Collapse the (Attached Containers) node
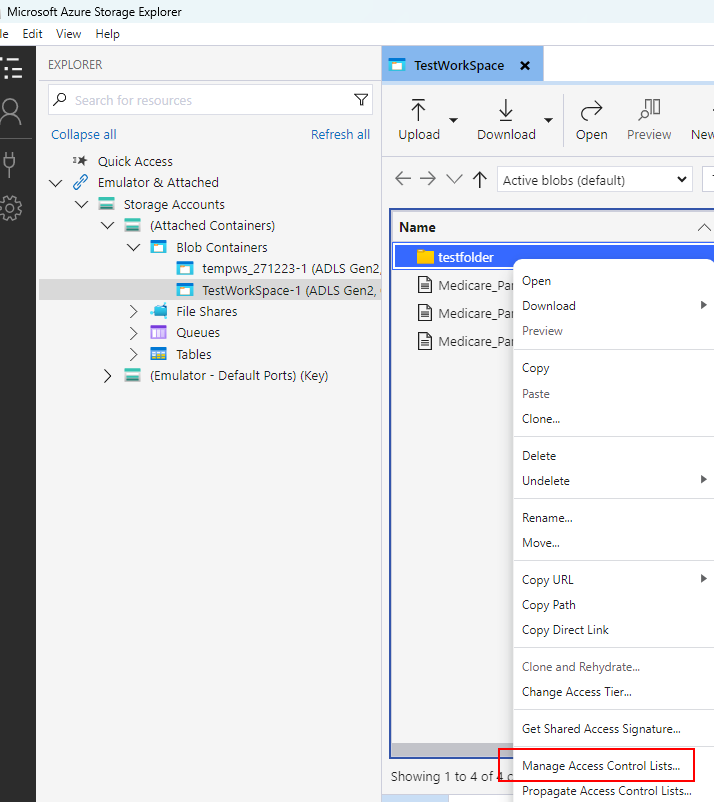714x802 pixels. point(107,226)
